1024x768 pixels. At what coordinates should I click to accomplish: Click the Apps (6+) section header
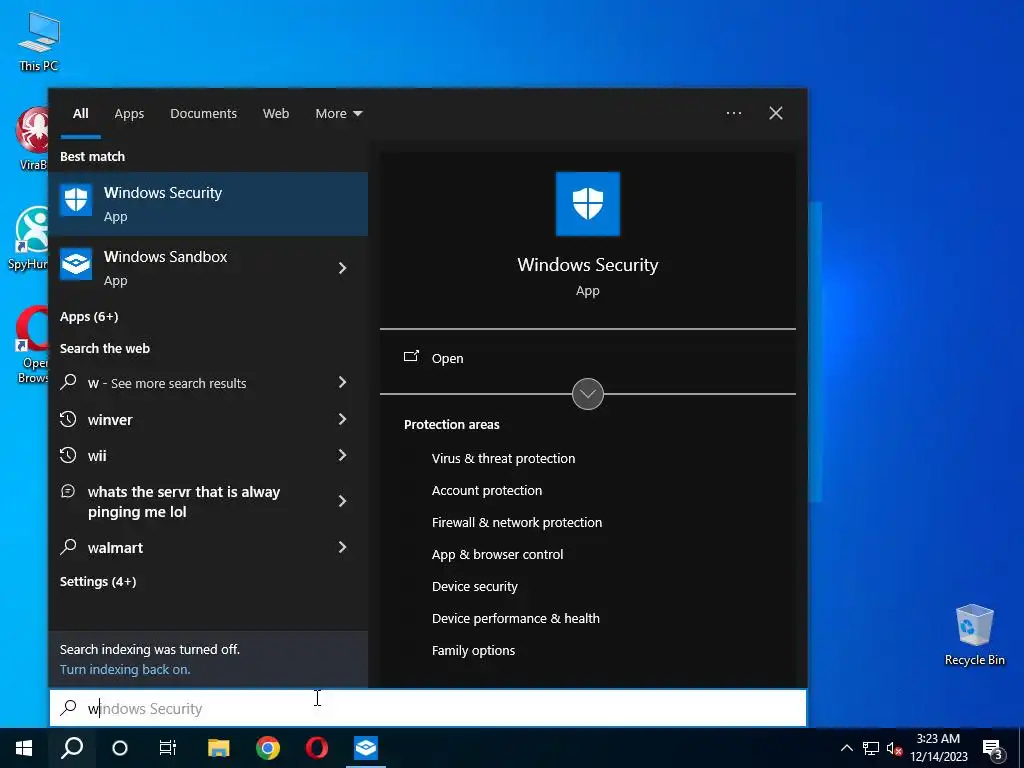(89, 317)
